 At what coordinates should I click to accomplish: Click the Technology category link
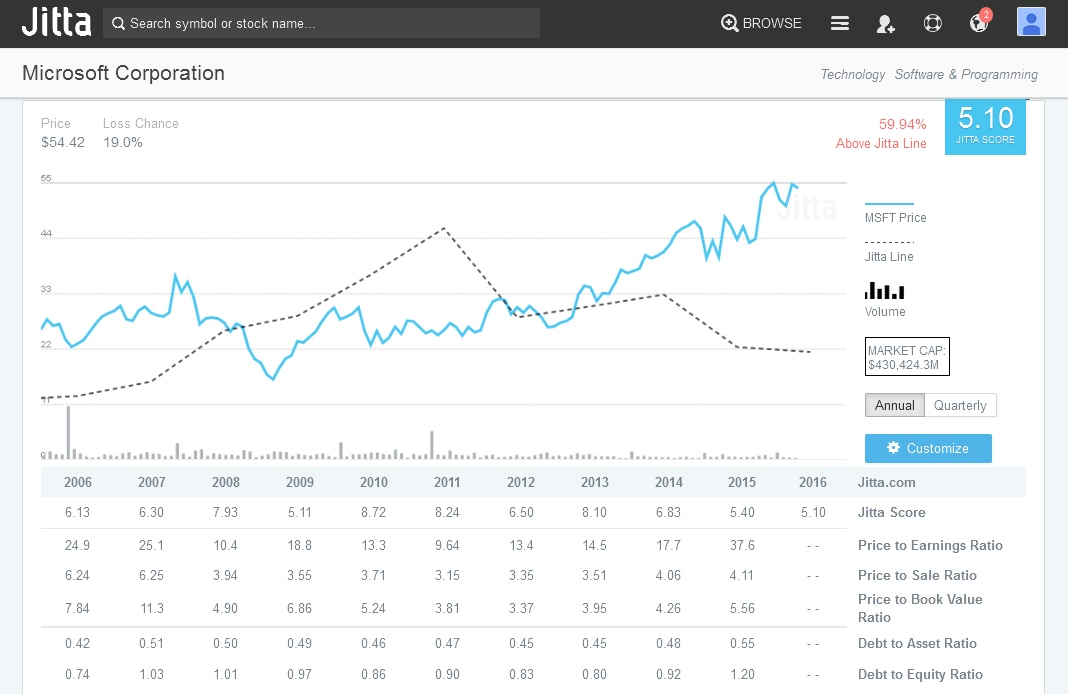click(853, 74)
